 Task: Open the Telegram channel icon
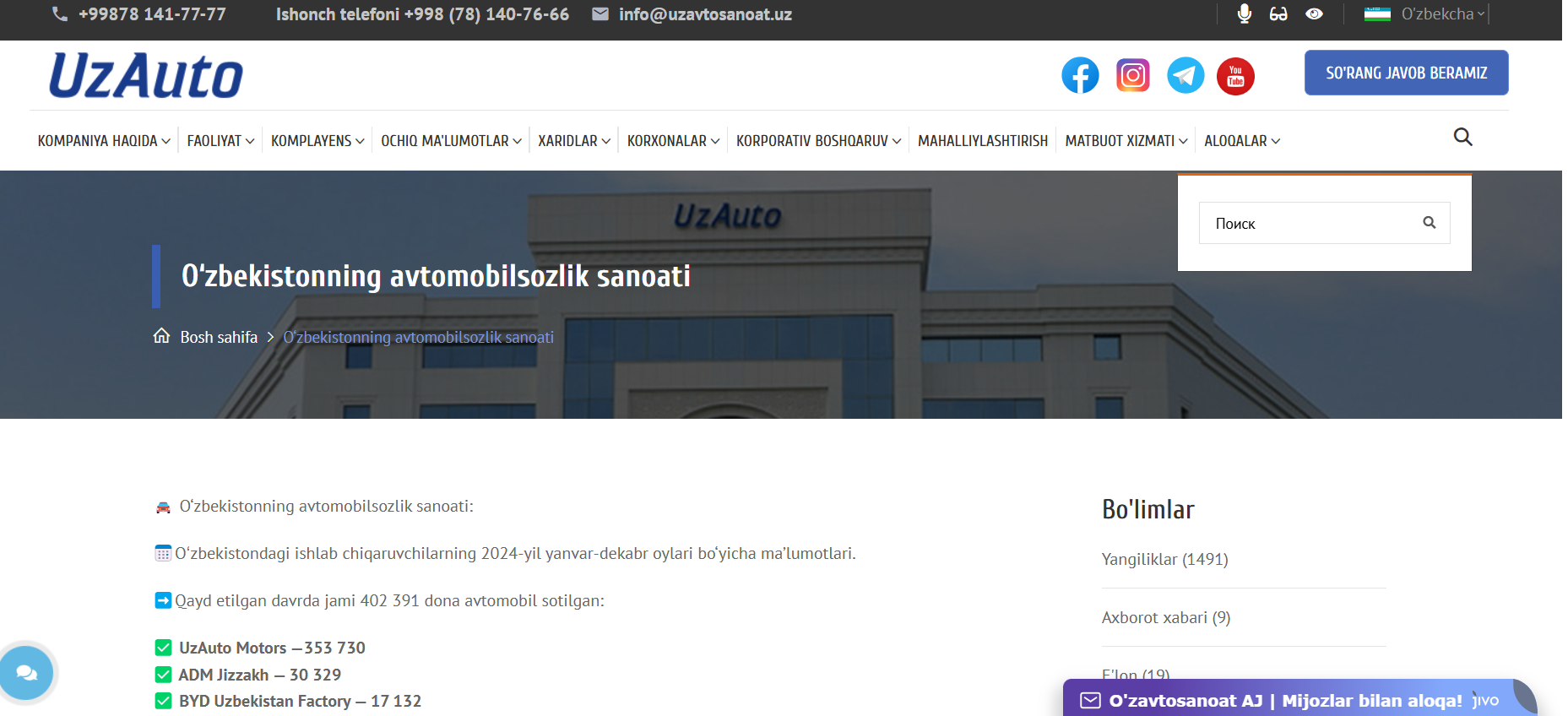pos(1185,76)
